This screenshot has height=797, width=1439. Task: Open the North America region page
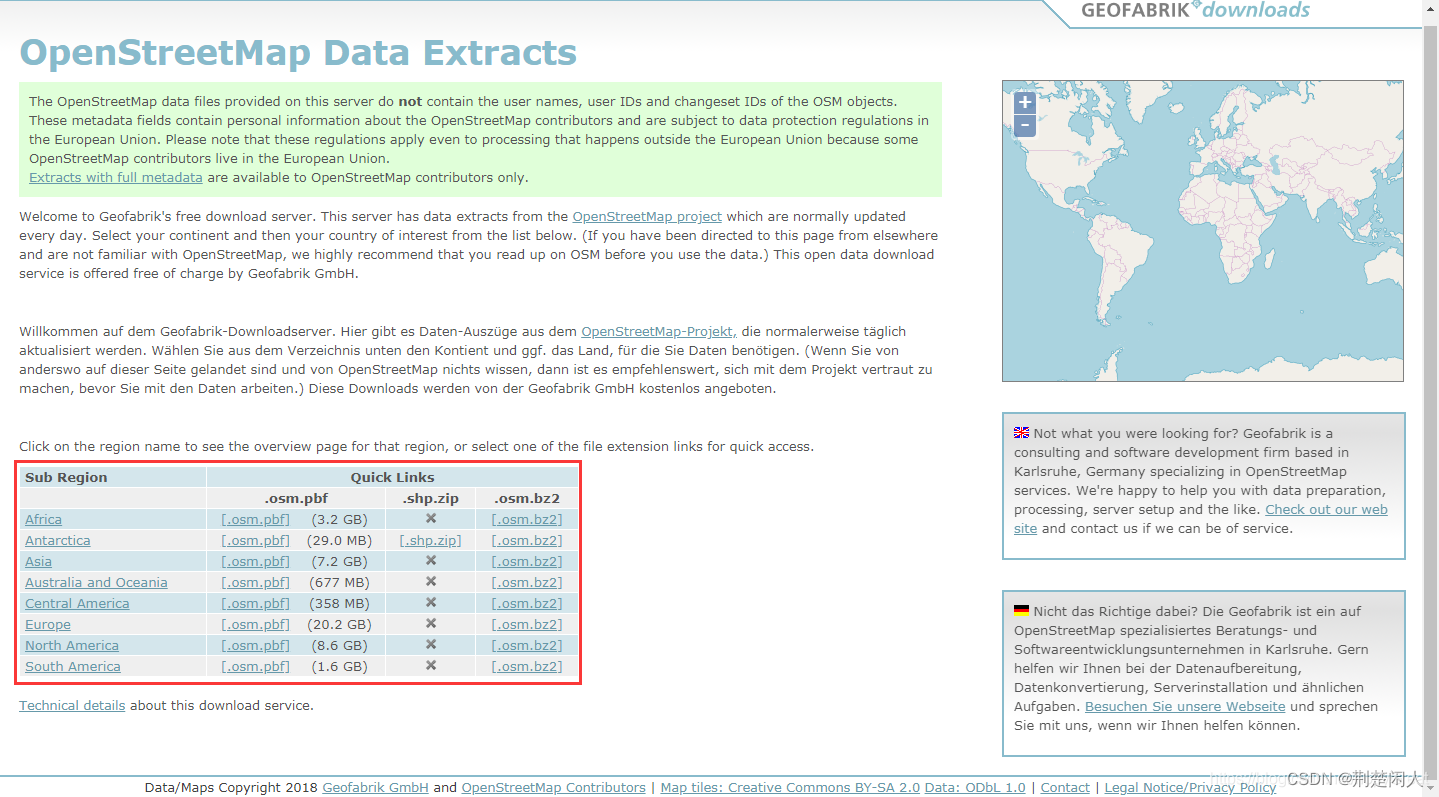[x=72, y=645]
